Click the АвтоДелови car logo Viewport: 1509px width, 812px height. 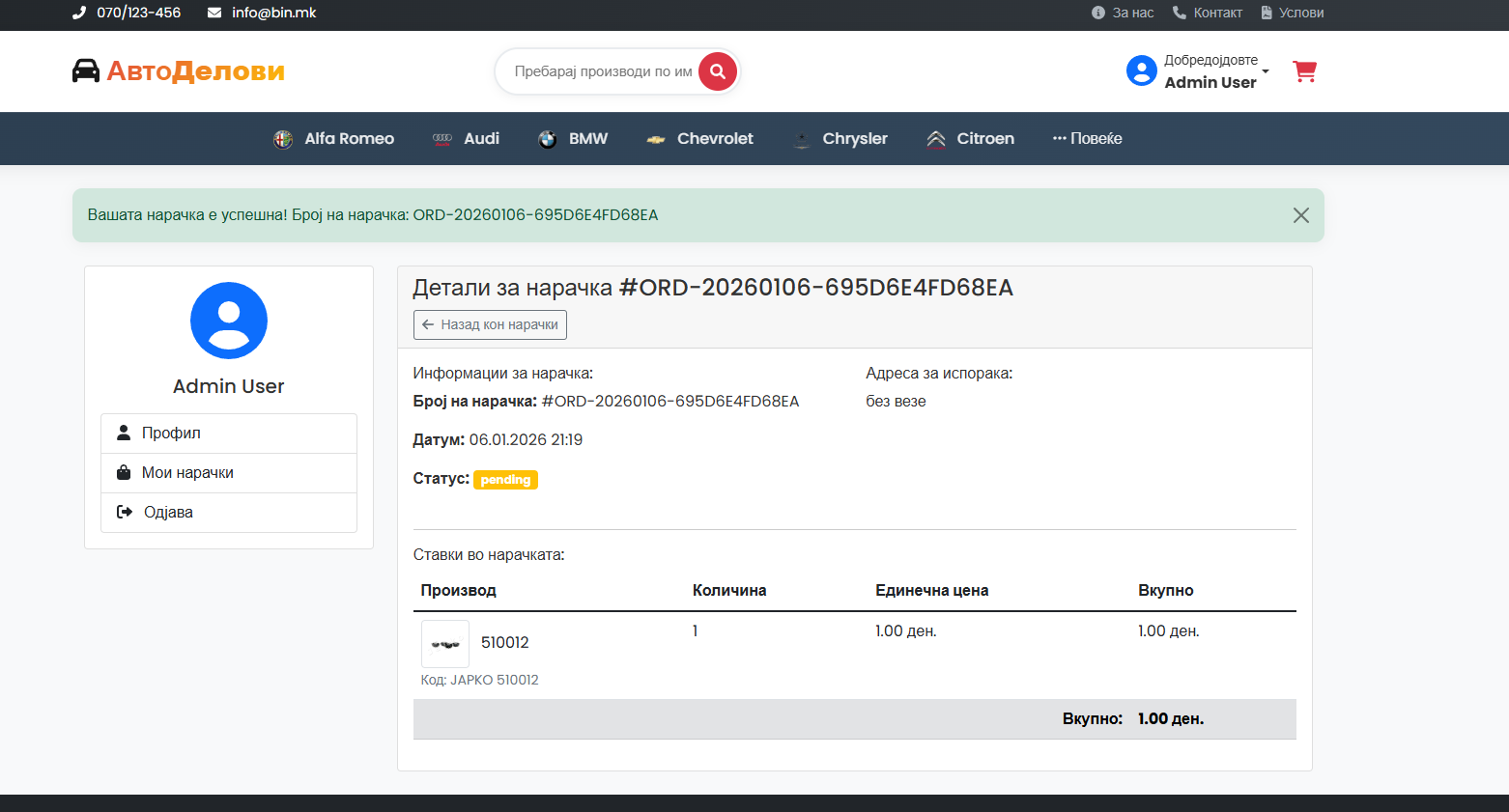pyautogui.click(x=88, y=70)
